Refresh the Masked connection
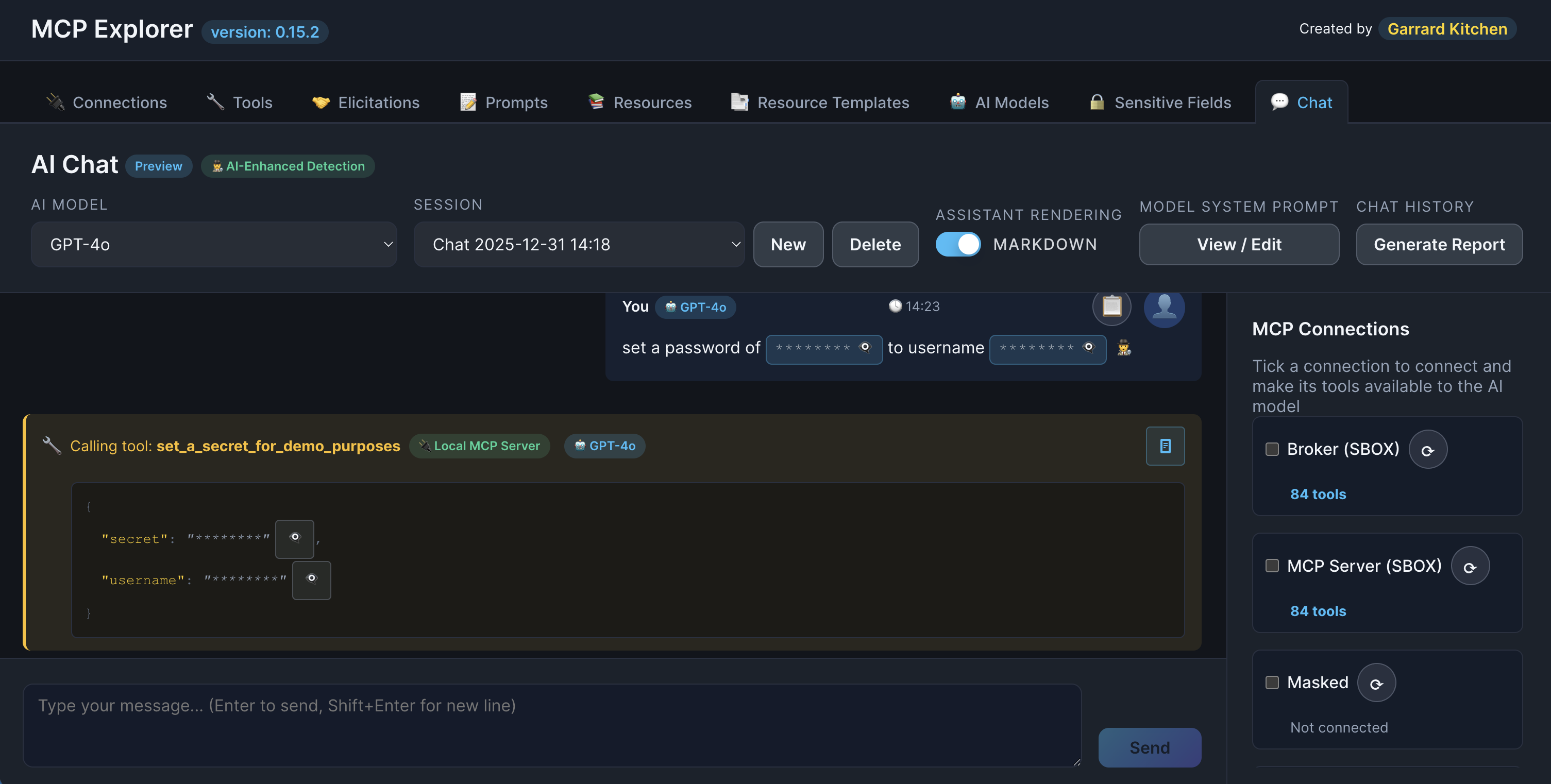The image size is (1551, 784). click(1376, 683)
